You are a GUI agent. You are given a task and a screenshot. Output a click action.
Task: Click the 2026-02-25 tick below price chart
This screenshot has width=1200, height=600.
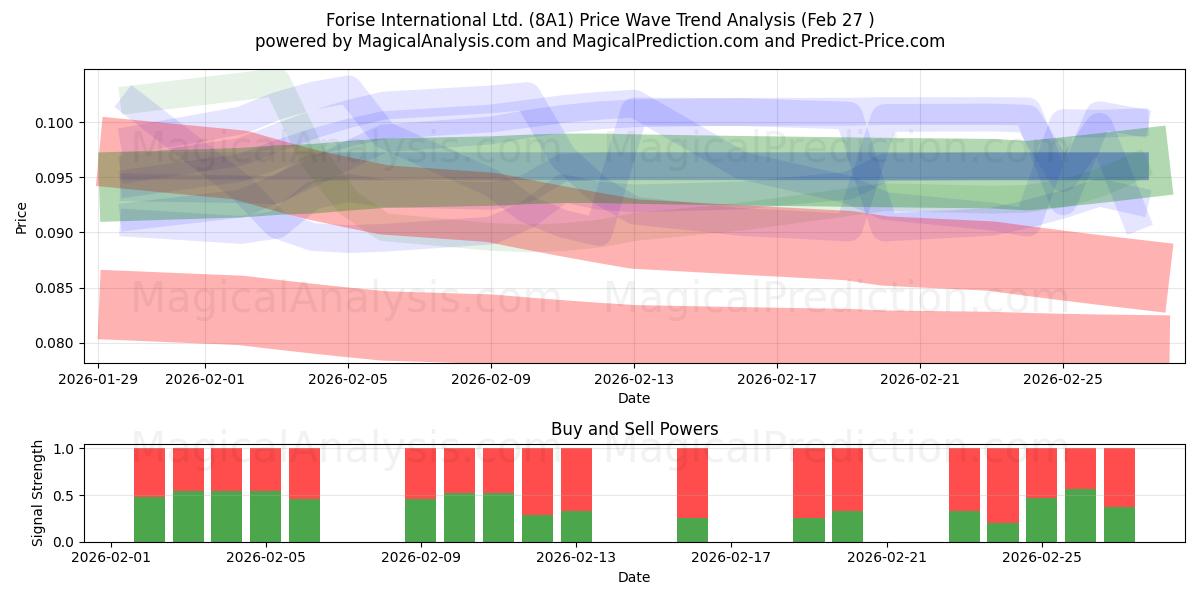pos(1063,379)
